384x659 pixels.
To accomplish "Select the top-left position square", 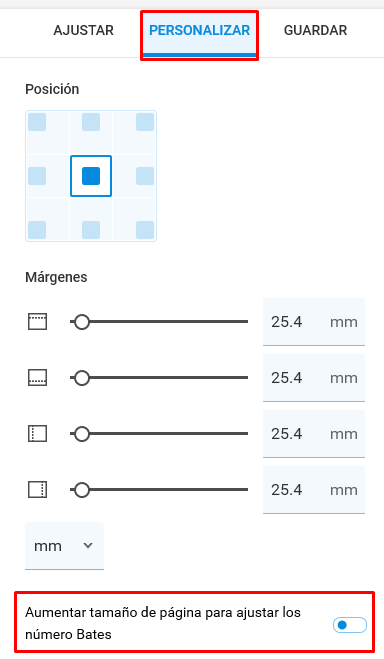I will click(x=37, y=122).
